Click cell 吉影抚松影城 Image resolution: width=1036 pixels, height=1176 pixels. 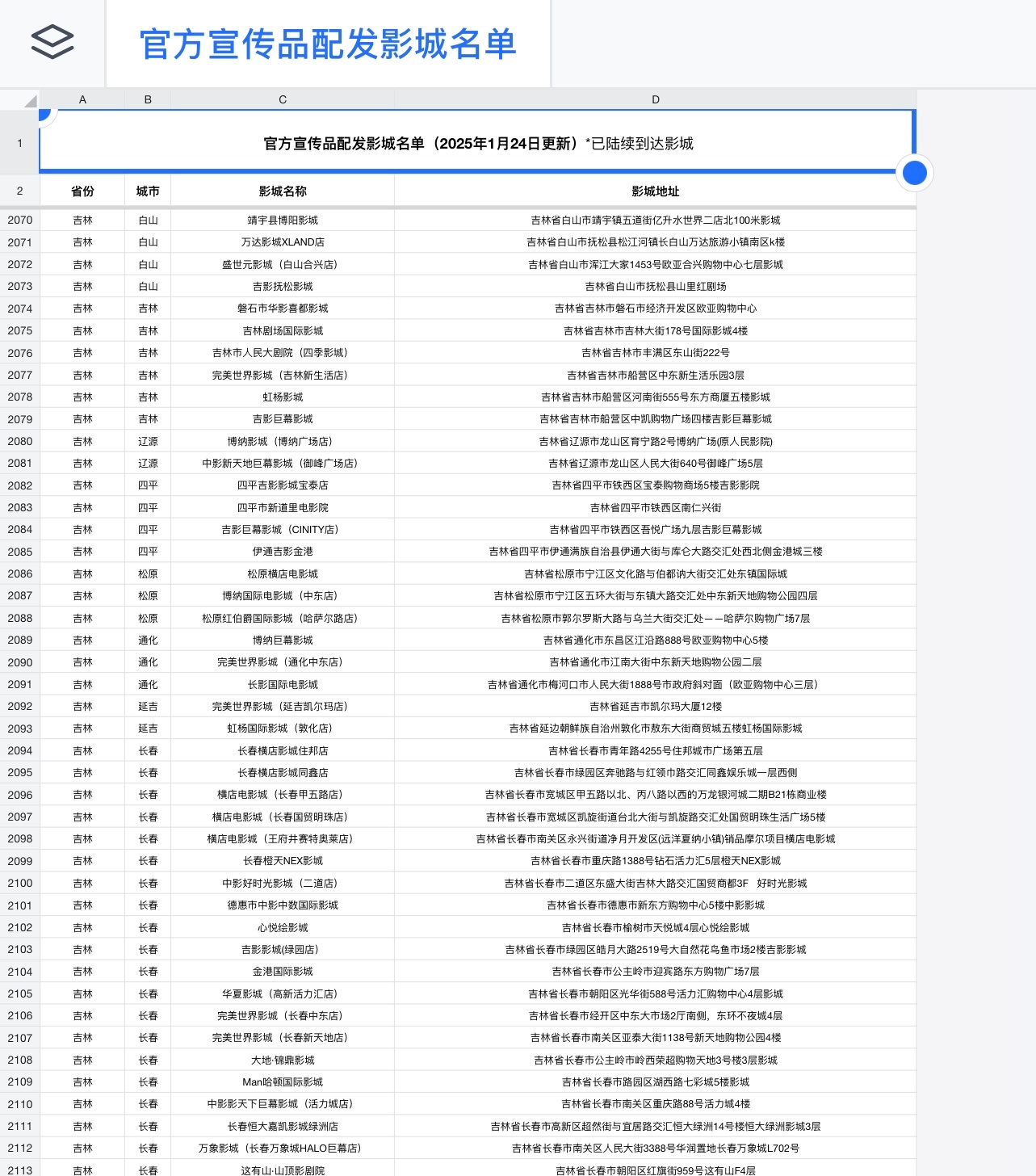coord(283,286)
